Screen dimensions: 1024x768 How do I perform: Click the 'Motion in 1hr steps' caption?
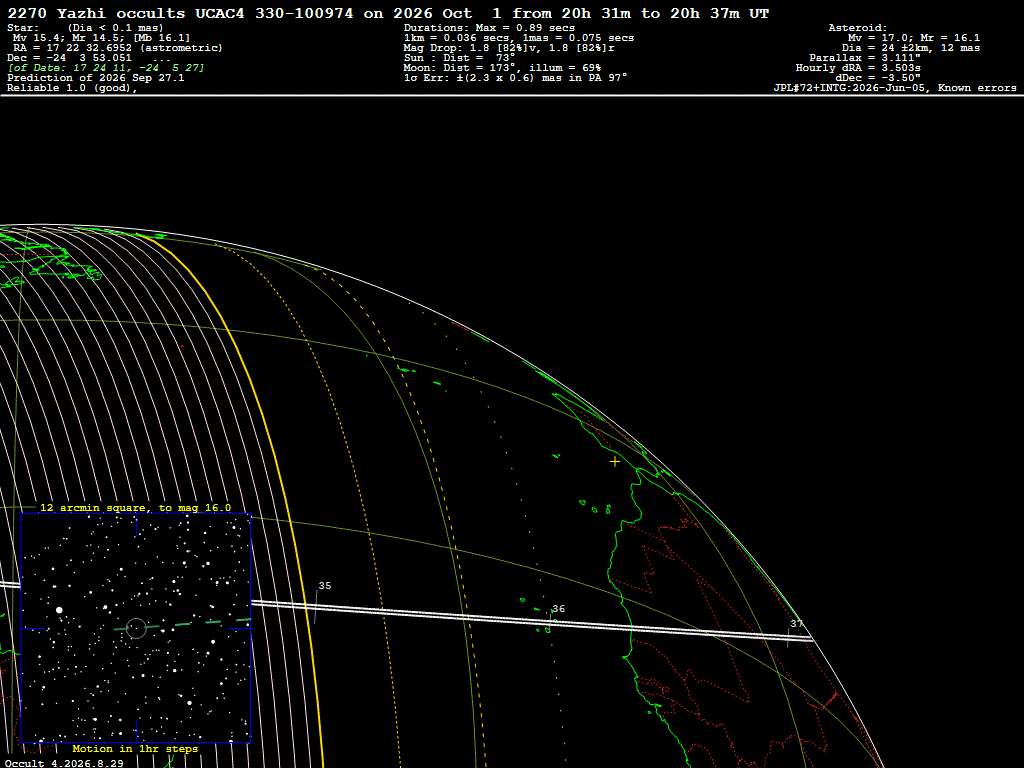click(135, 748)
